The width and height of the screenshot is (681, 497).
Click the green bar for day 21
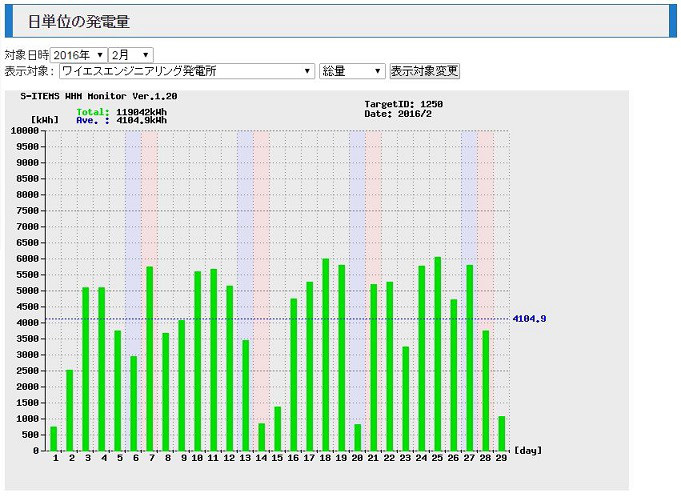click(374, 368)
